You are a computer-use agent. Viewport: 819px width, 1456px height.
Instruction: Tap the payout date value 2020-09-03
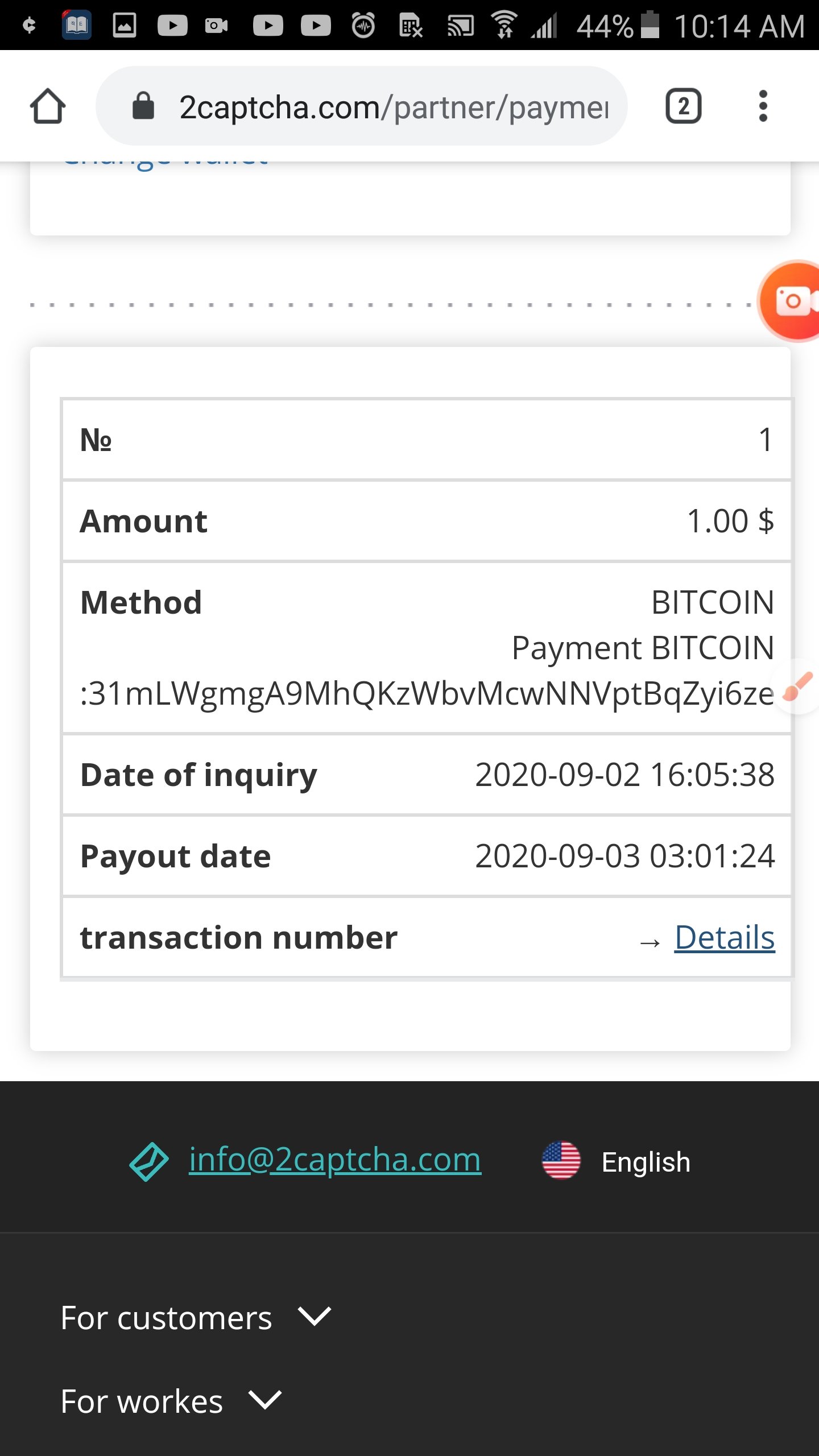click(x=624, y=856)
